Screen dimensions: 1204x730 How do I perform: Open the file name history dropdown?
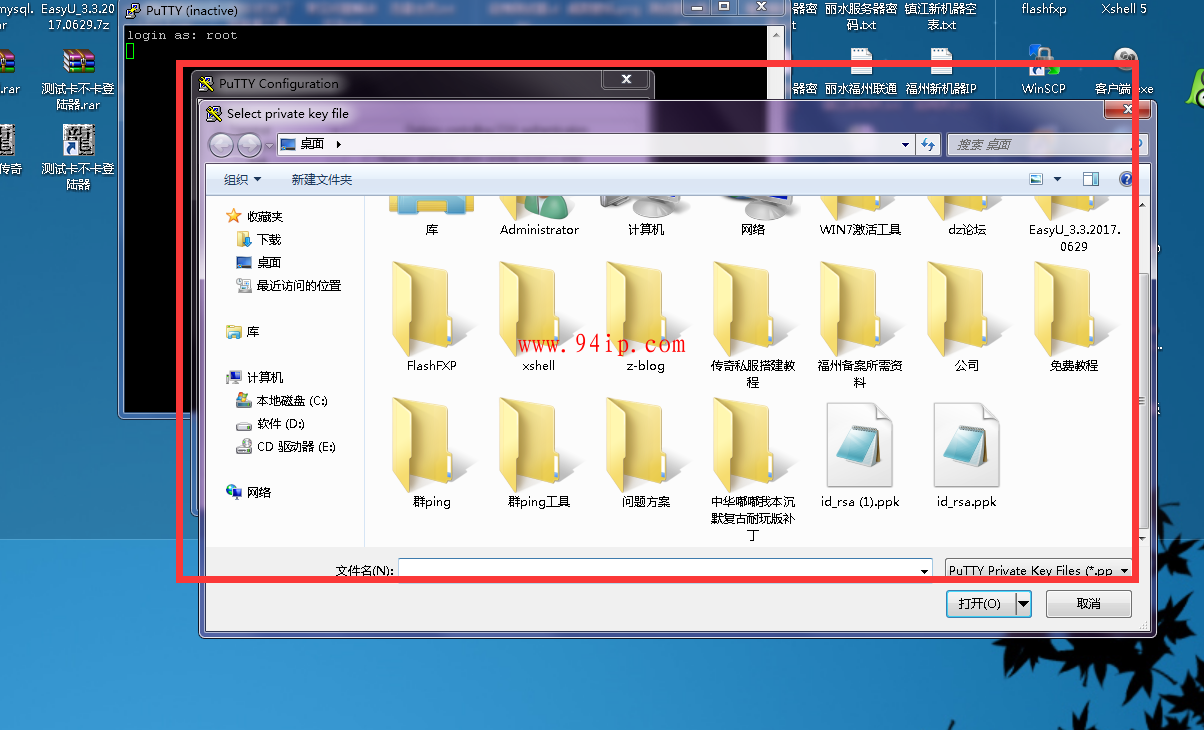pos(924,570)
